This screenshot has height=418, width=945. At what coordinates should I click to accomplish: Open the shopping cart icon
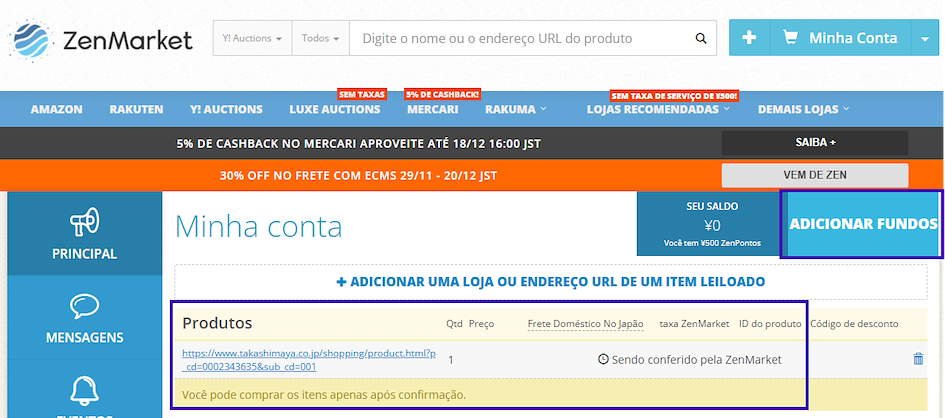789,37
